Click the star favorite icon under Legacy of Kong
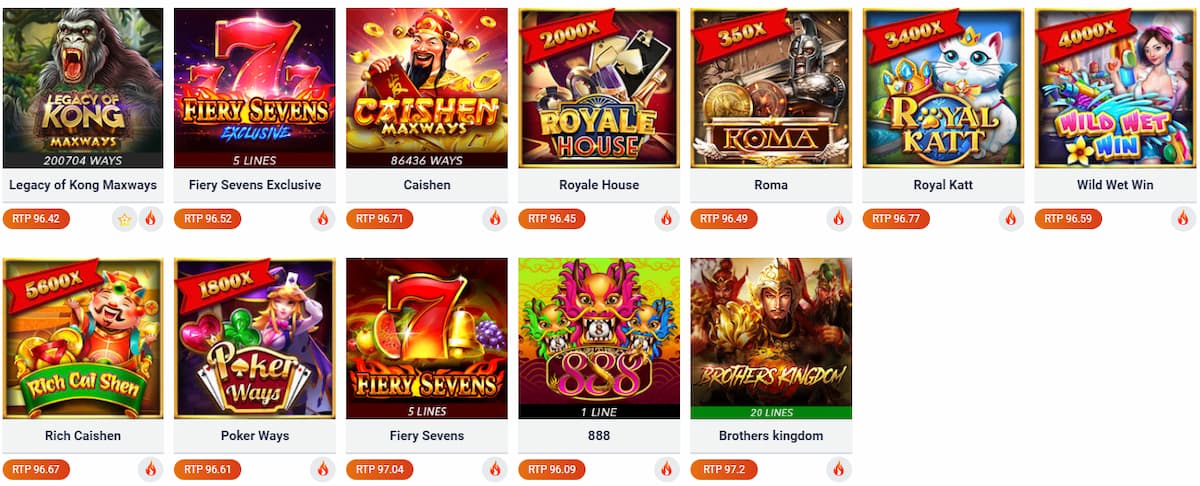The image size is (1200, 486). coord(125,218)
